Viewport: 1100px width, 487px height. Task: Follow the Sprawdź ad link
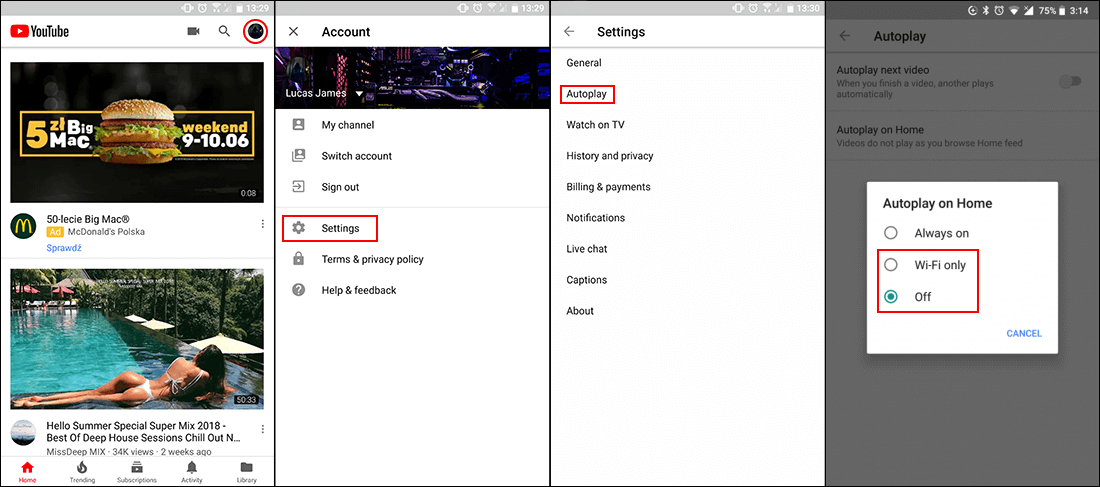(64, 248)
